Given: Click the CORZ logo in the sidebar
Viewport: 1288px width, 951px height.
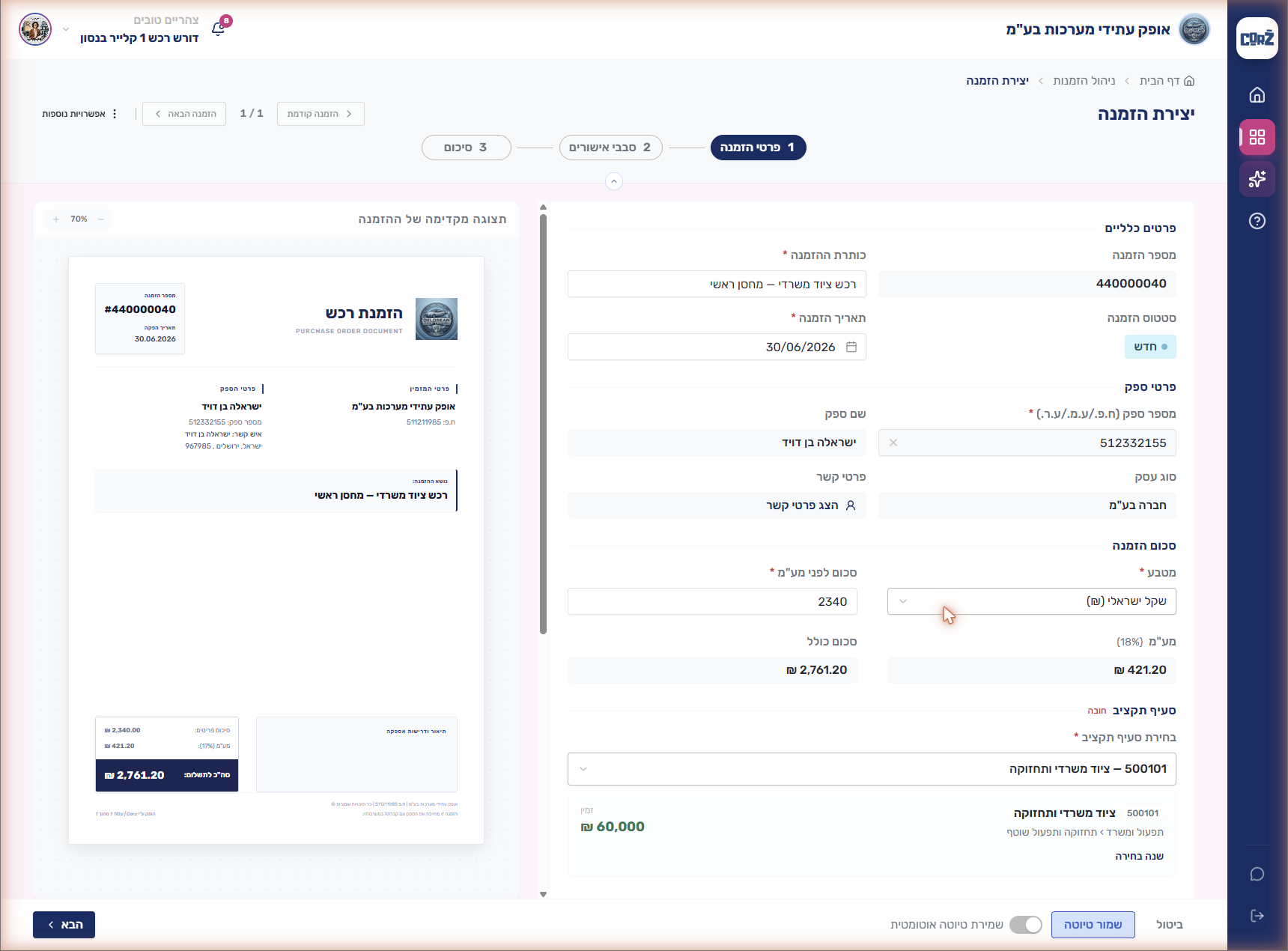Looking at the screenshot, I should pyautogui.click(x=1257, y=38).
